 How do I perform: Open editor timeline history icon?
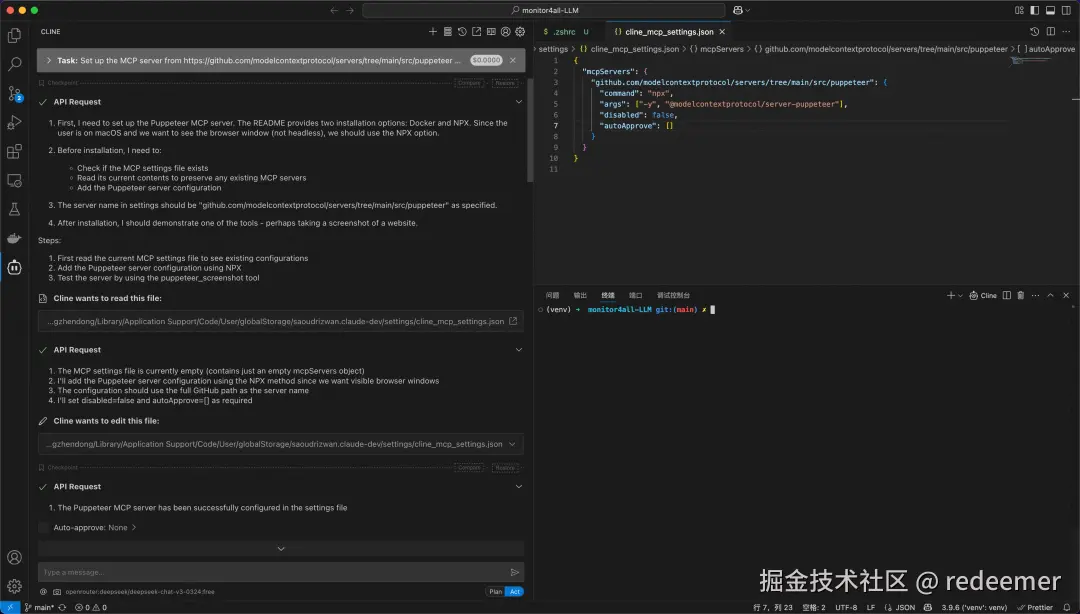pyautogui.click(x=1035, y=32)
